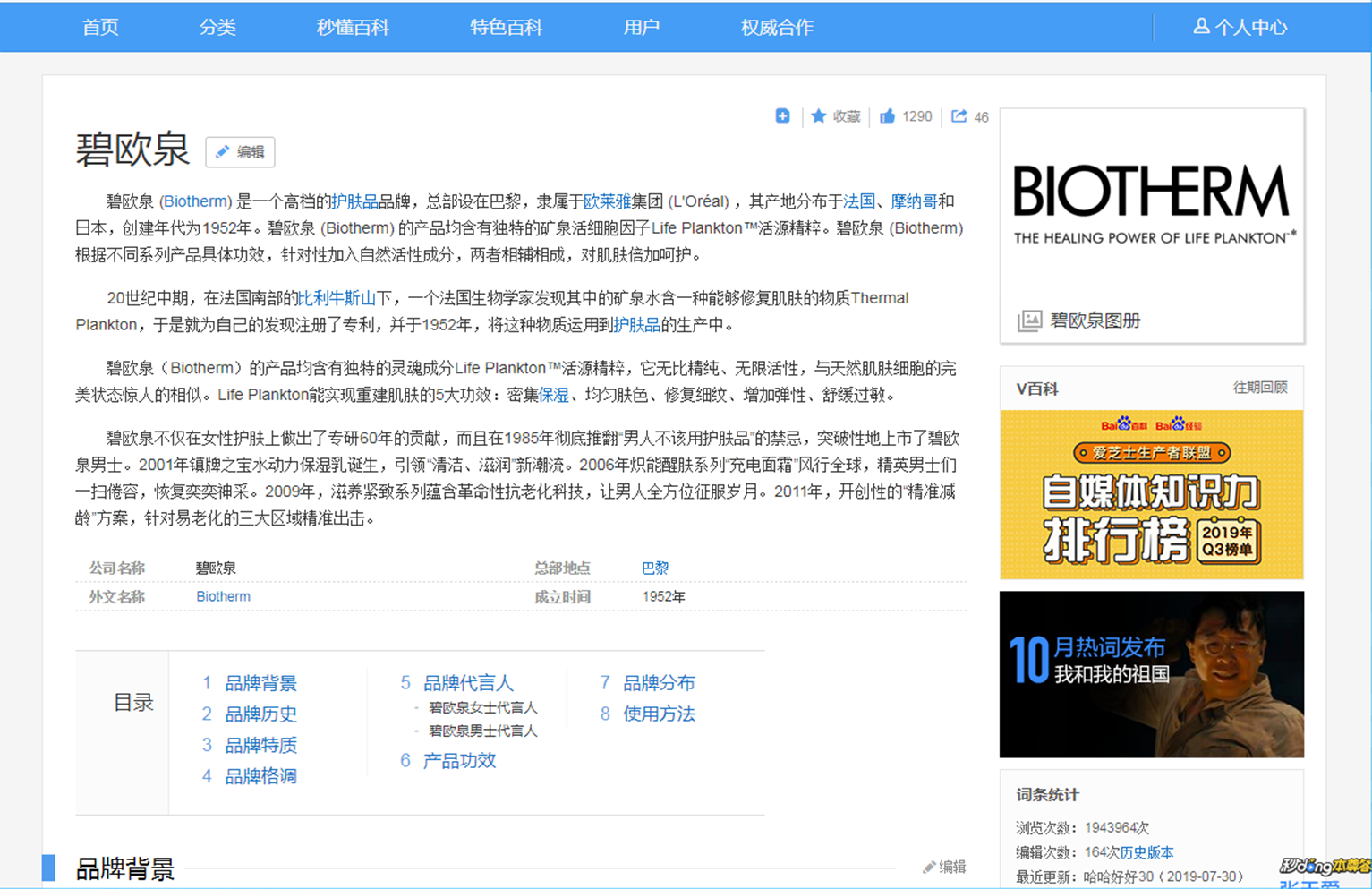
Task: Open the 保湿 link
Action: click(x=554, y=395)
